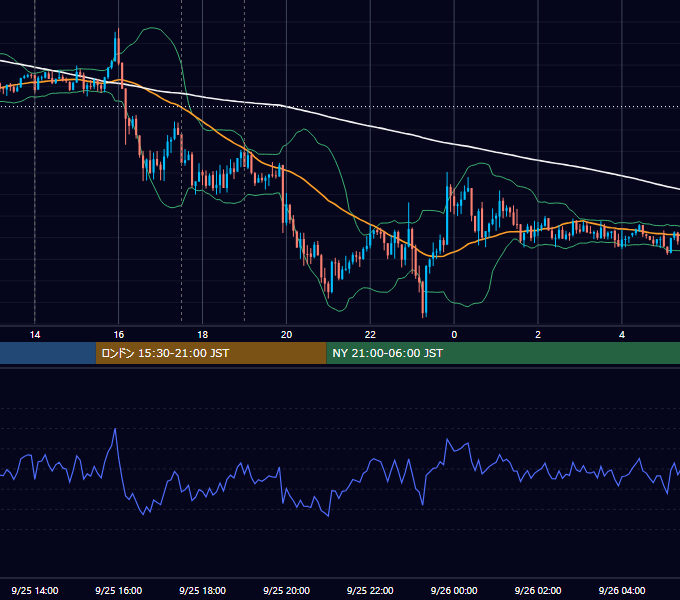Click the 9/26 02:00 time label

(x=538, y=590)
